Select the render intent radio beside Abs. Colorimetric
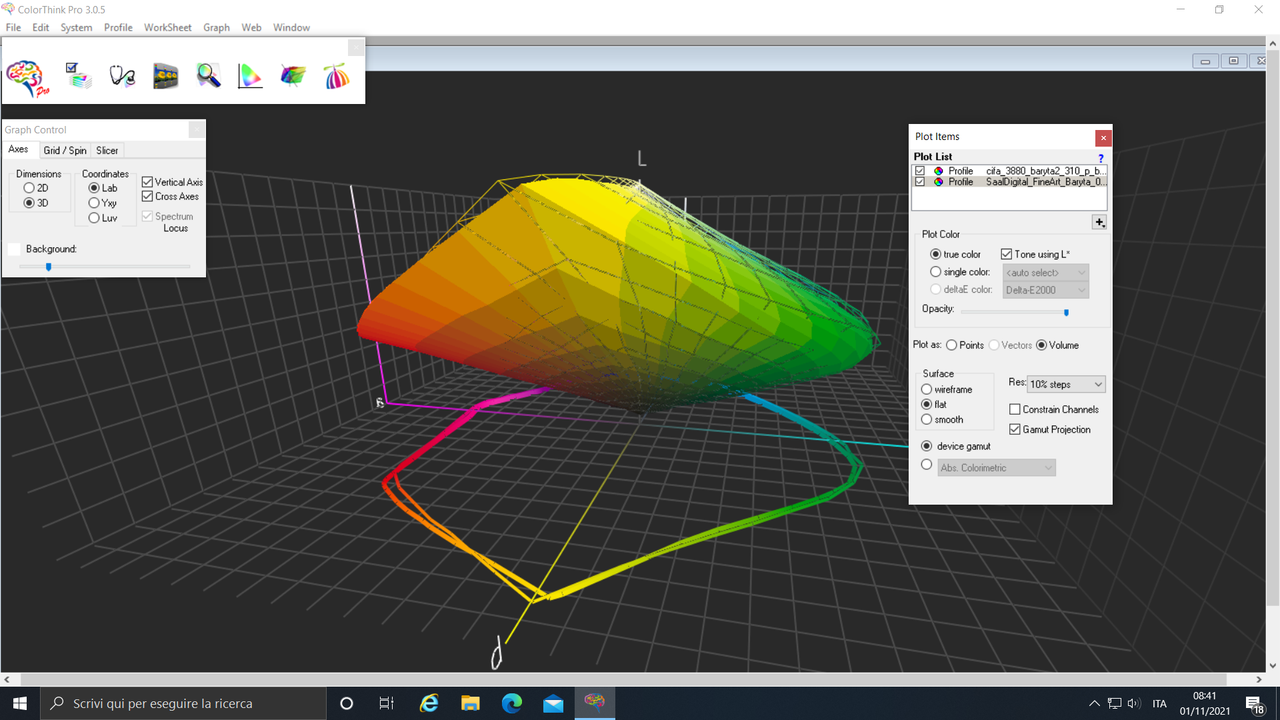The width and height of the screenshot is (1280, 720). (x=927, y=465)
